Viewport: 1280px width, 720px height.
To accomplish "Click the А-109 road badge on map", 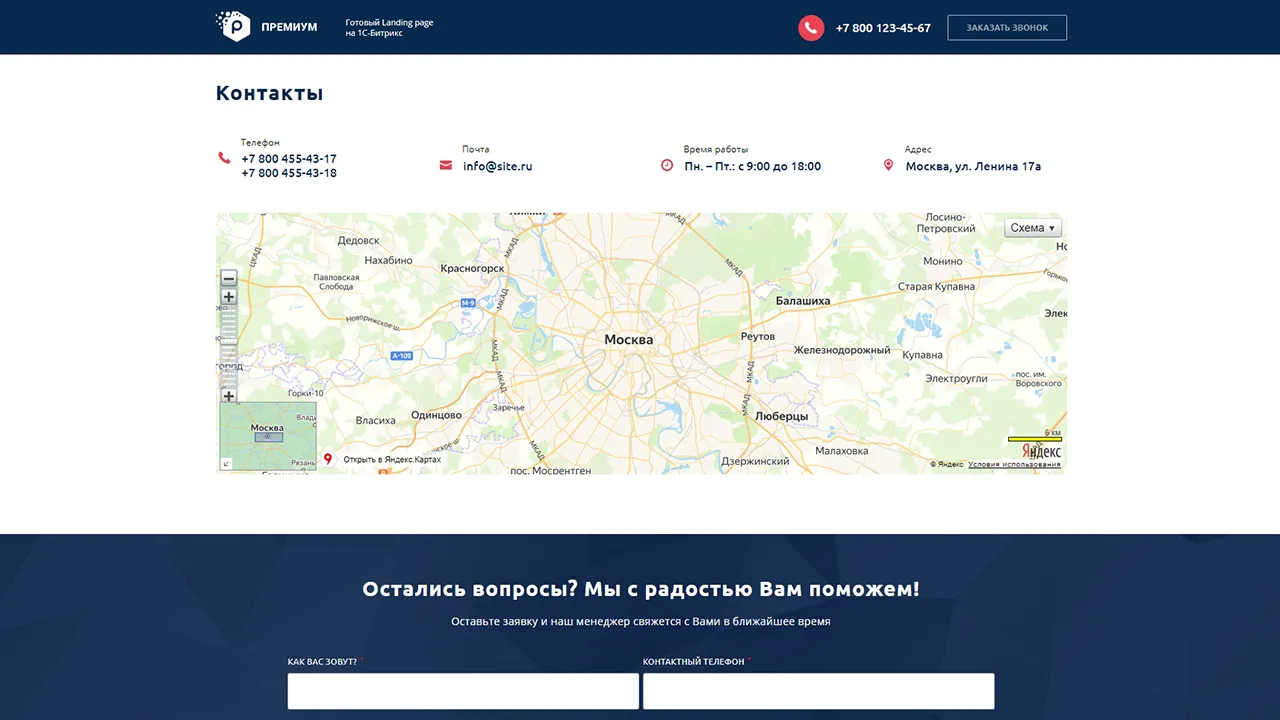I will pyautogui.click(x=402, y=356).
